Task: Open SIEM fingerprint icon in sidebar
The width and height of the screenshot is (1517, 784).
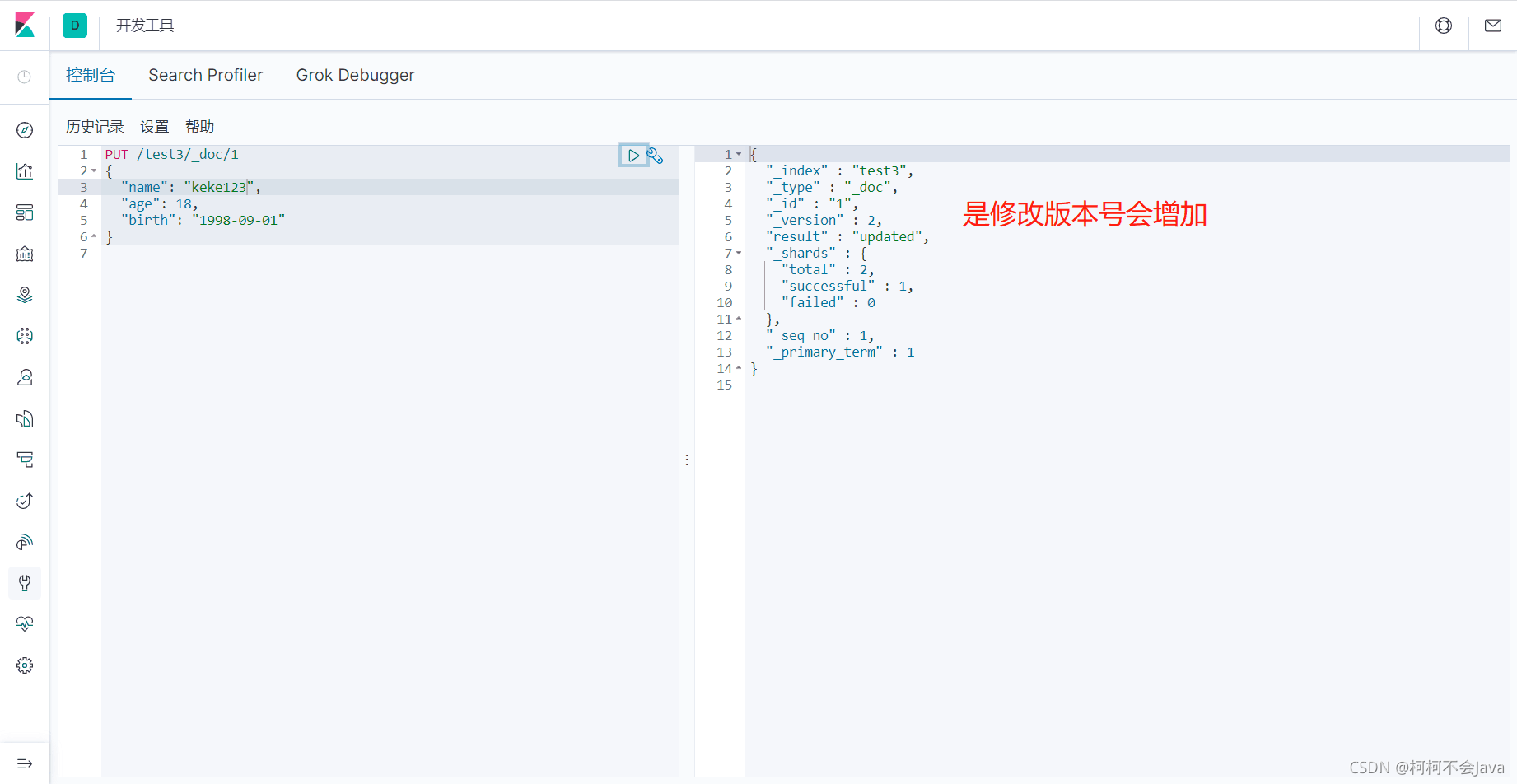Action: (25, 542)
